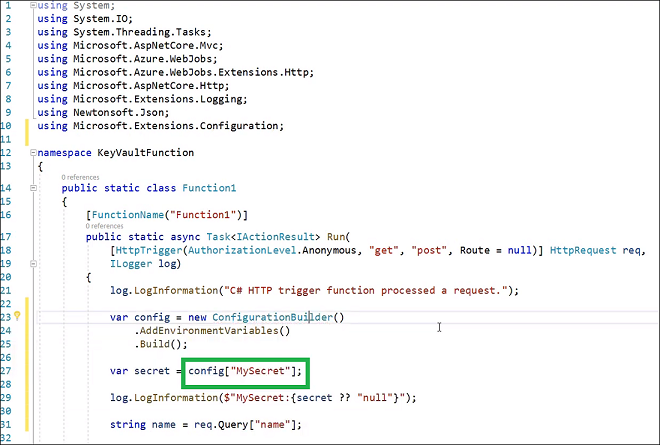Viewport: 660px width, 445px height.
Task: Collapse the Function1 class outlining toggle
Action: coord(33,188)
